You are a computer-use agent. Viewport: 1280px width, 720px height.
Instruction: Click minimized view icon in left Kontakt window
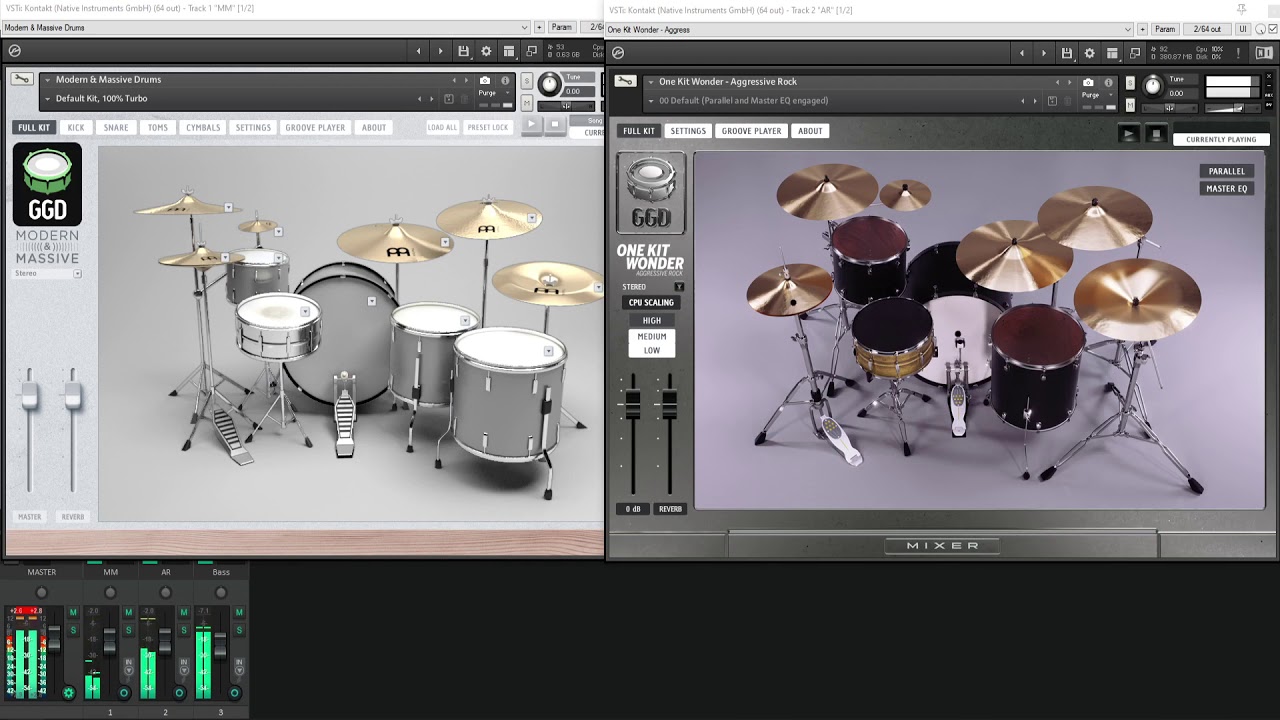pyautogui.click(x=531, y=51)
